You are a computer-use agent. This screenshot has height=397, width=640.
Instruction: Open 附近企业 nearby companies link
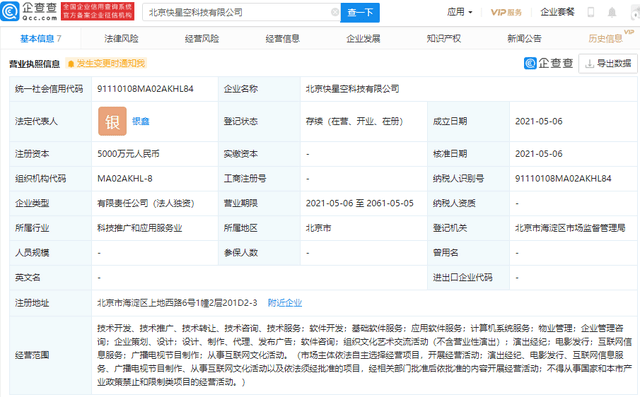tap(285, 303)
